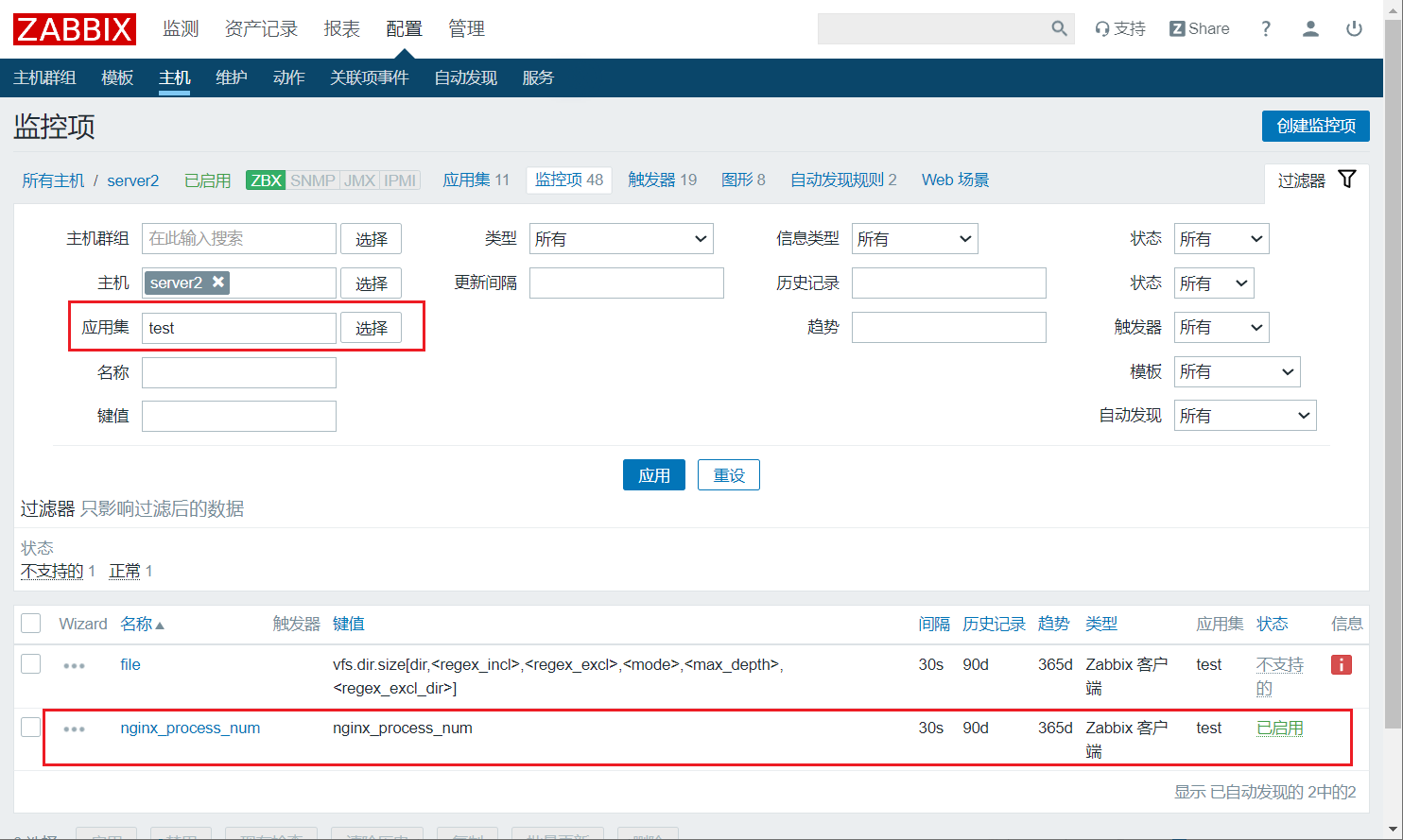
Task: Click into the 名称 filter input field
Action: (239, 373)
